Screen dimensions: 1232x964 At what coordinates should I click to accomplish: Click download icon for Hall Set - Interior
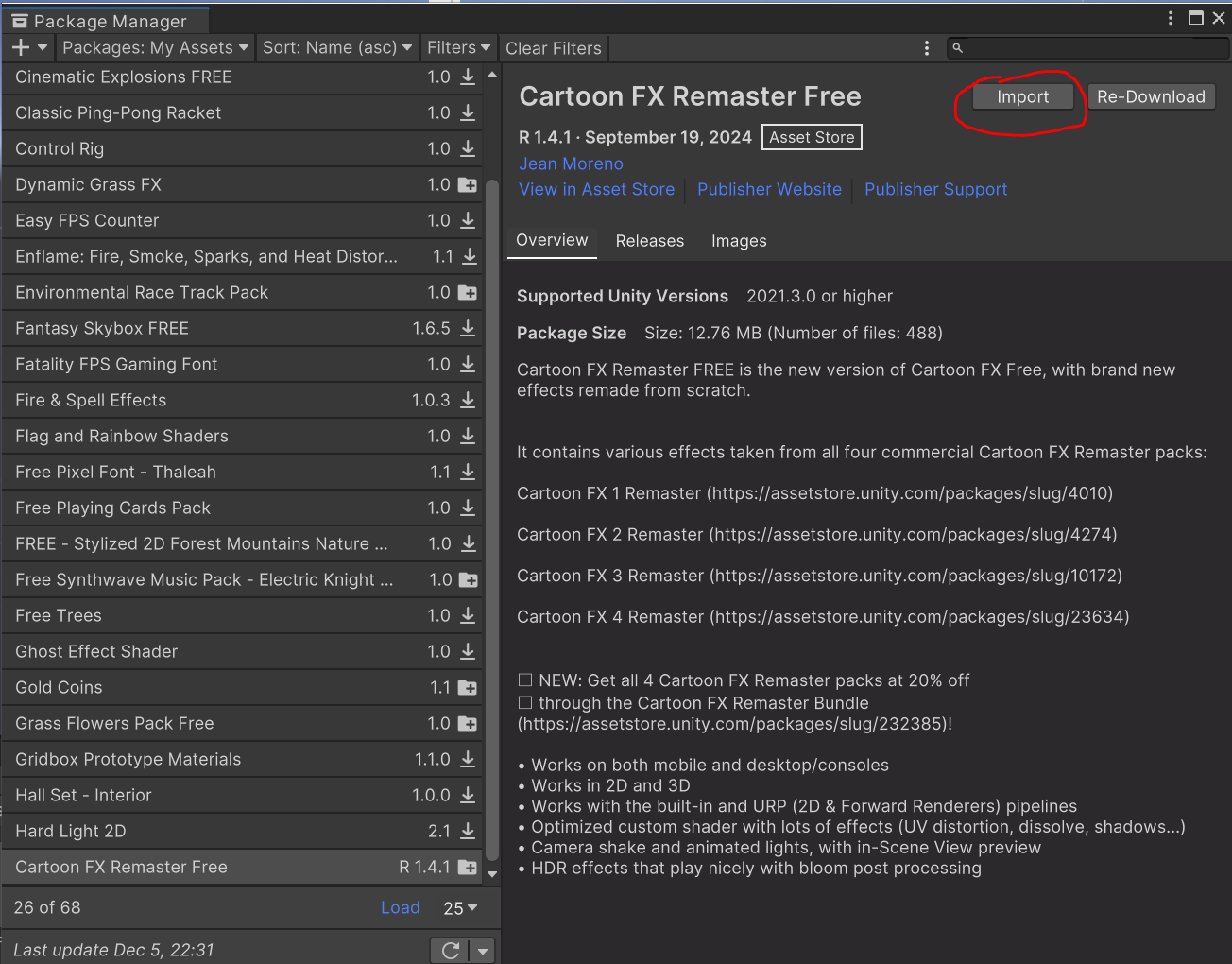tap(468, 796)
